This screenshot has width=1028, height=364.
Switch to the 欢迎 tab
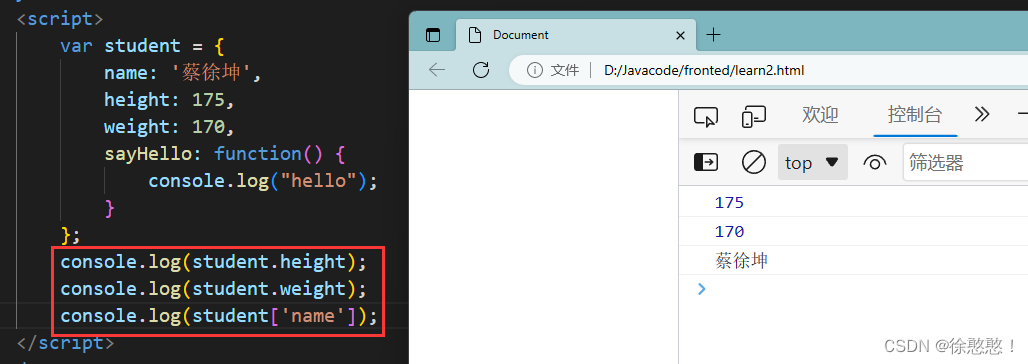pyautogui.click(x=820, y=115)
